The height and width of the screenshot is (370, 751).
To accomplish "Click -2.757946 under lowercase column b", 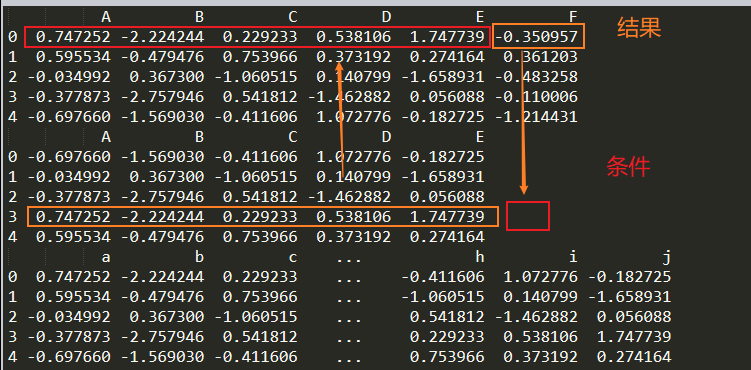I will (x=162, y=336).
